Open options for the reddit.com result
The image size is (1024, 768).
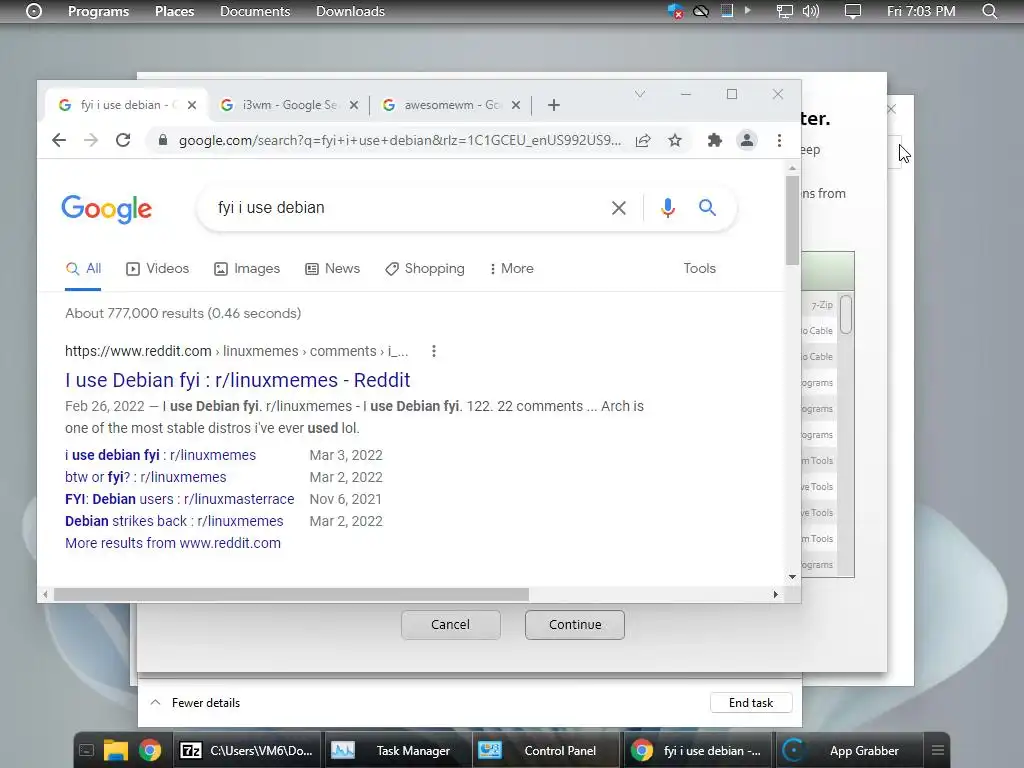tap(434, 351)
